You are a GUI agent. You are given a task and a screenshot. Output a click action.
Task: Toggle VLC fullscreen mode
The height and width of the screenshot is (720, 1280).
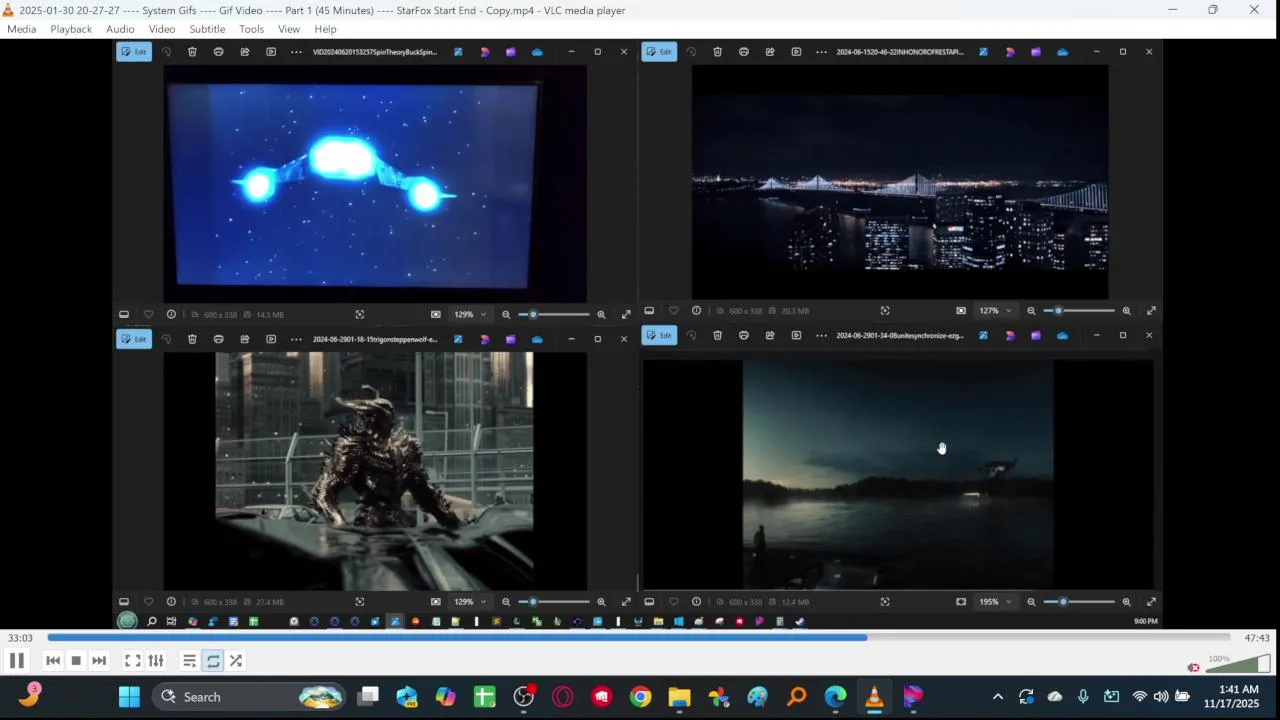[x=132, y=661]
